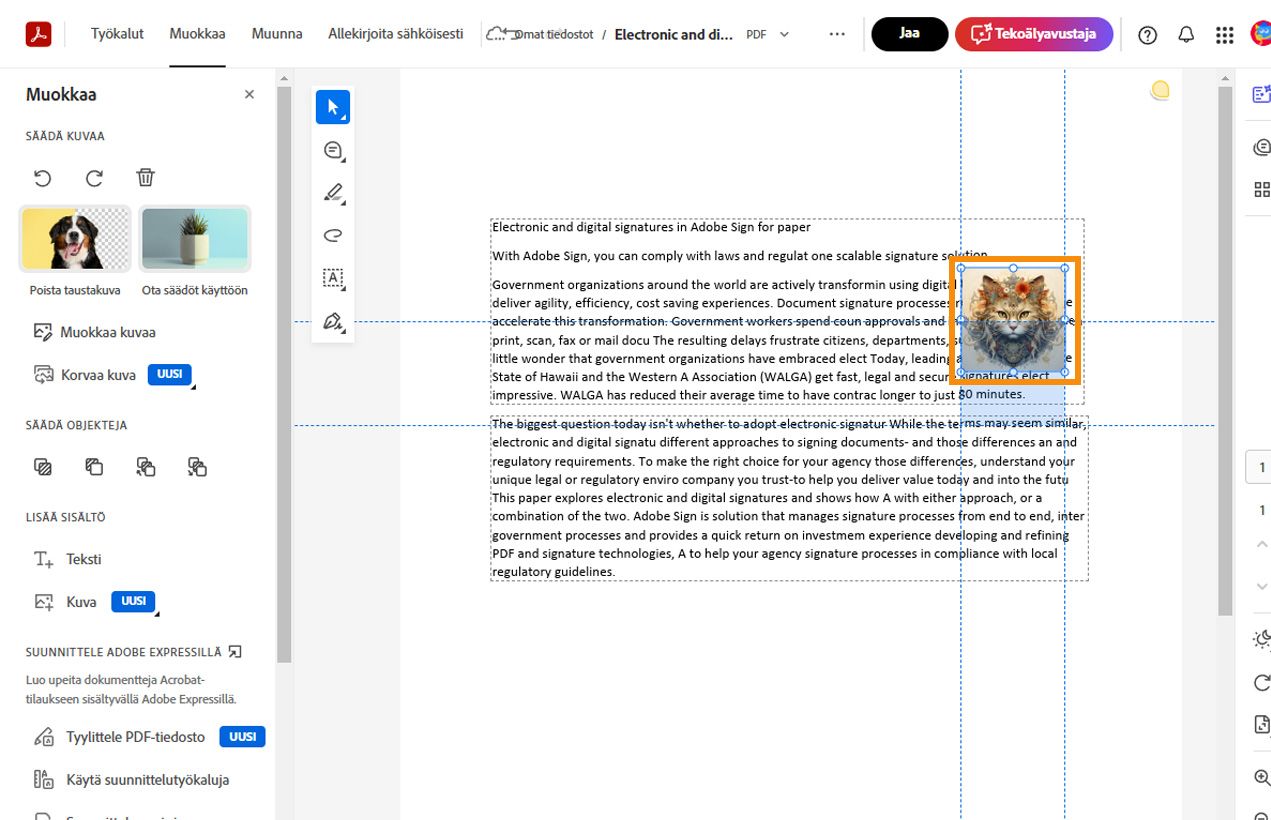Select the cat image in document
This screenshot has height=820, width=1271.
[x=1013, y=320]
